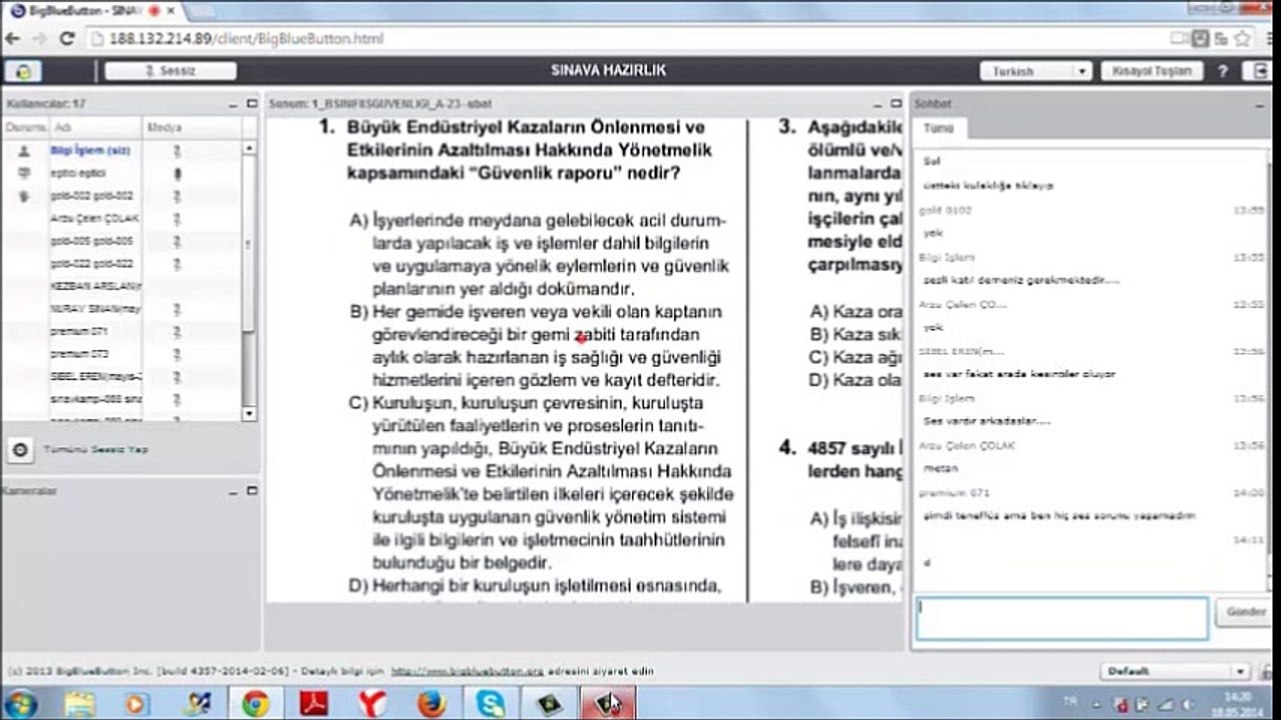Viewport: 1281px width, 720px height.
Task: Open Yandex browser from taskbar
Action: 372,704
